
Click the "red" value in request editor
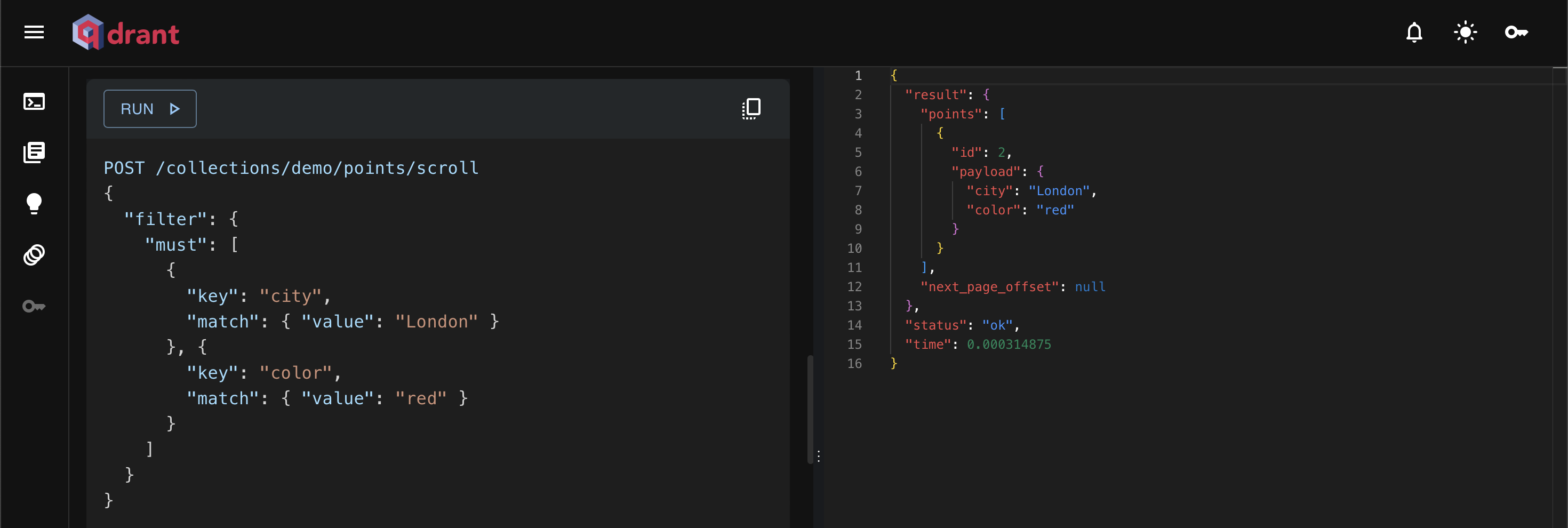click(421, 398)
